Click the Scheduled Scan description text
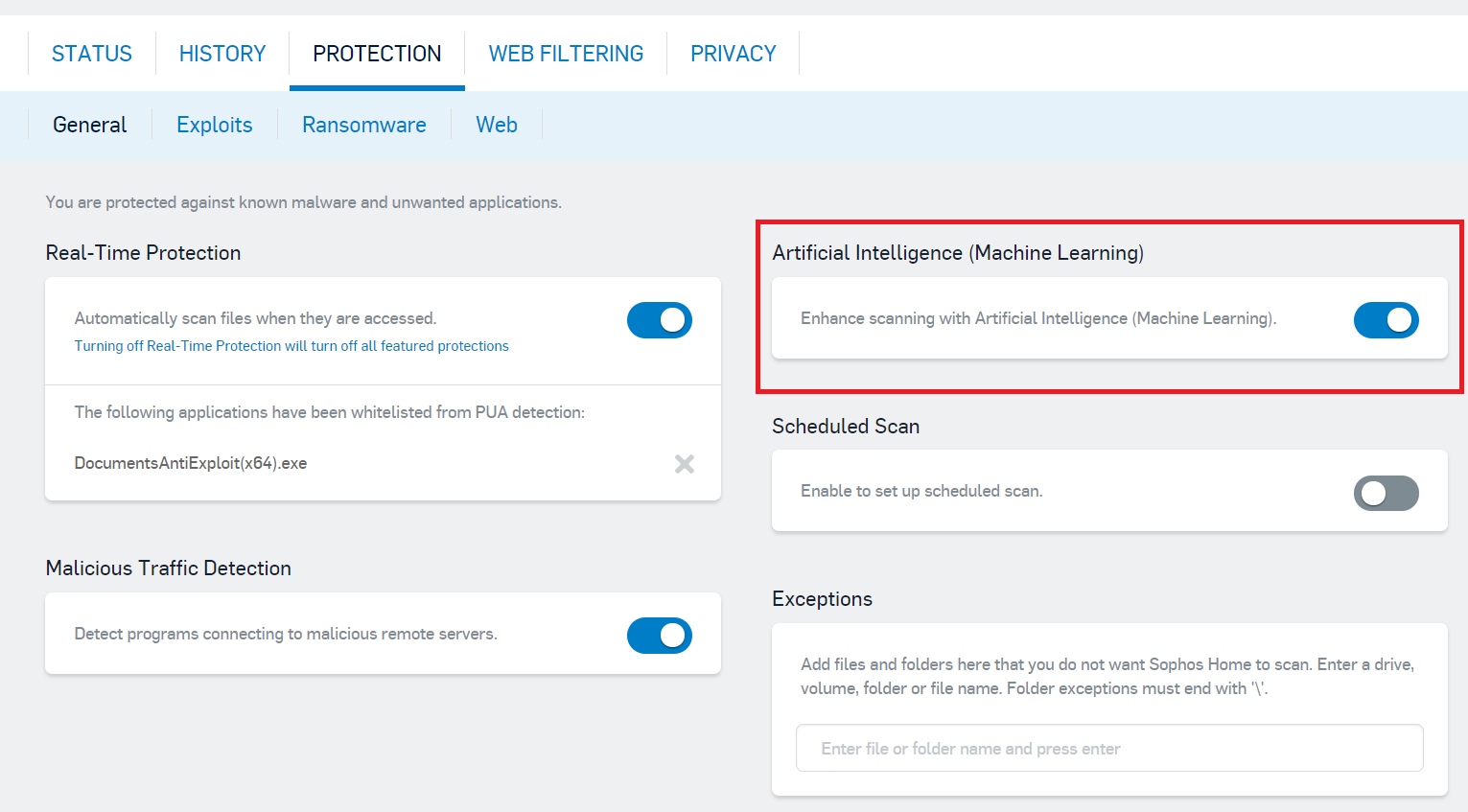 pos(921,491)
